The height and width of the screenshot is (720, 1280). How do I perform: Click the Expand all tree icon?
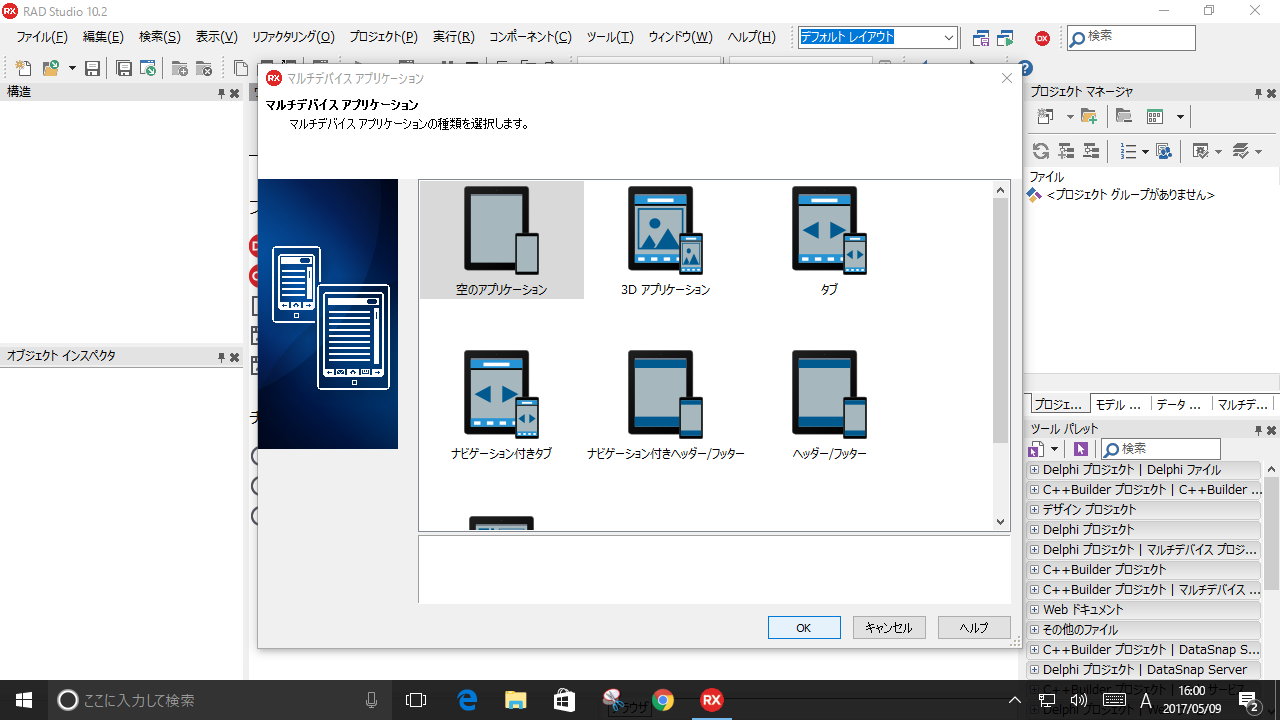1066,151
